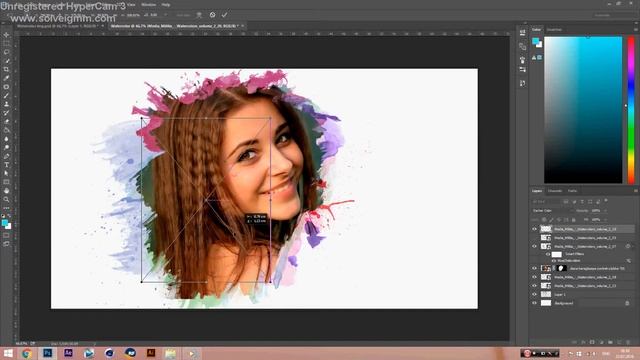Open Google Chrome from the taskbar
Image resolution: width=640 pixels, height=360 pixels.
(x=27, y=353)
